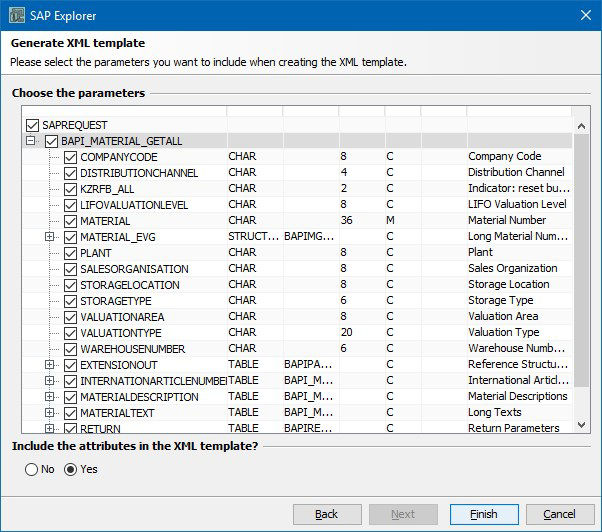Expand the EXTENSIONOUT table node
This screenshot has width=602, height=532.
[49, 364]
